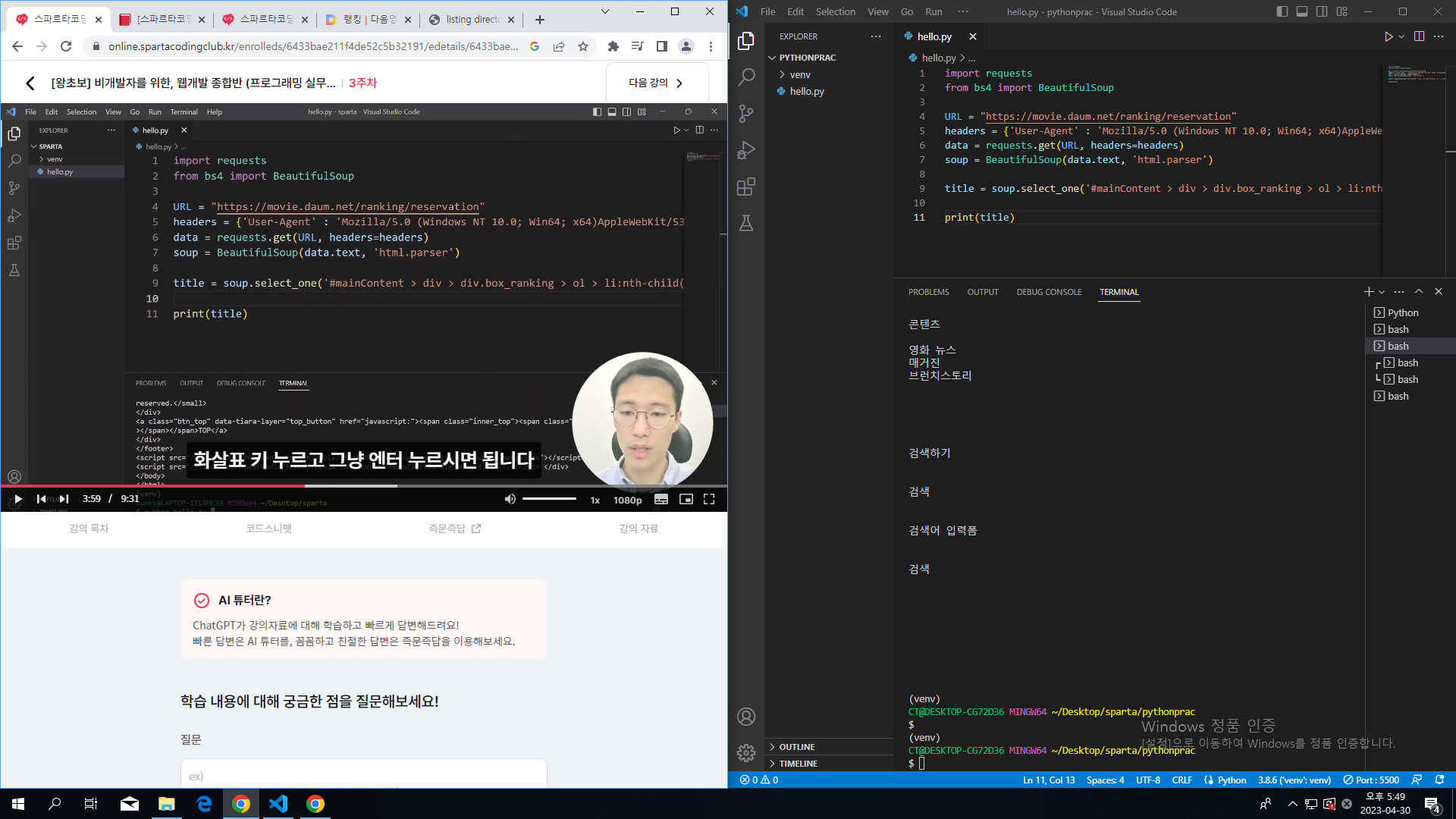Image resolution: width=1456 pixels, height=819 pixels.
Task: Open File menu in right VS Code
Action: pos(767,11)
